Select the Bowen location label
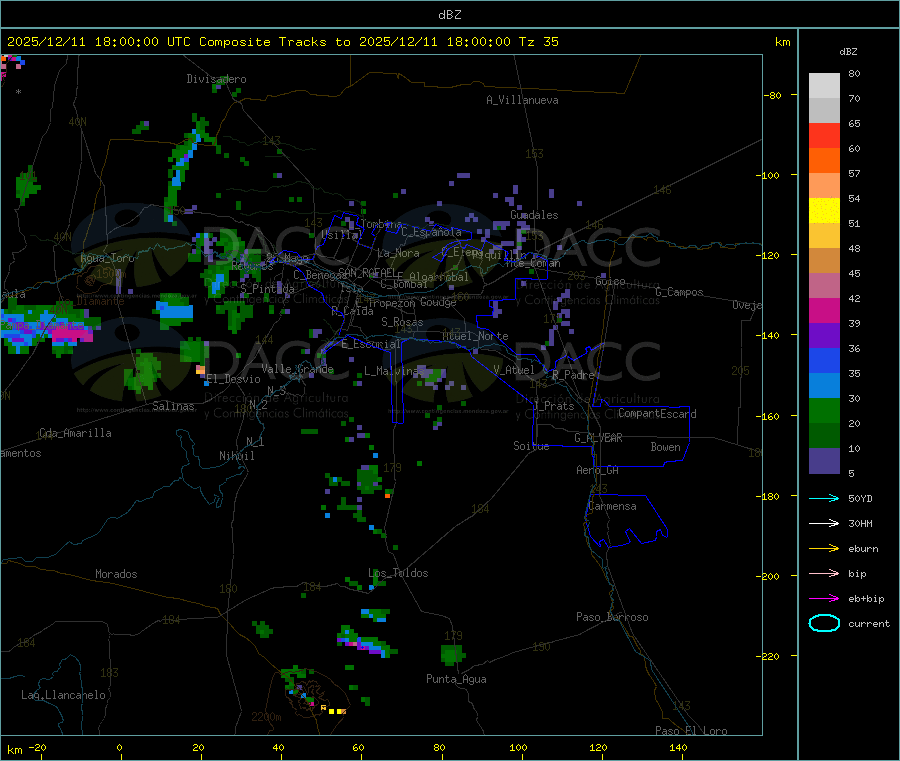900x761 pixels. (x=665, y=447)
